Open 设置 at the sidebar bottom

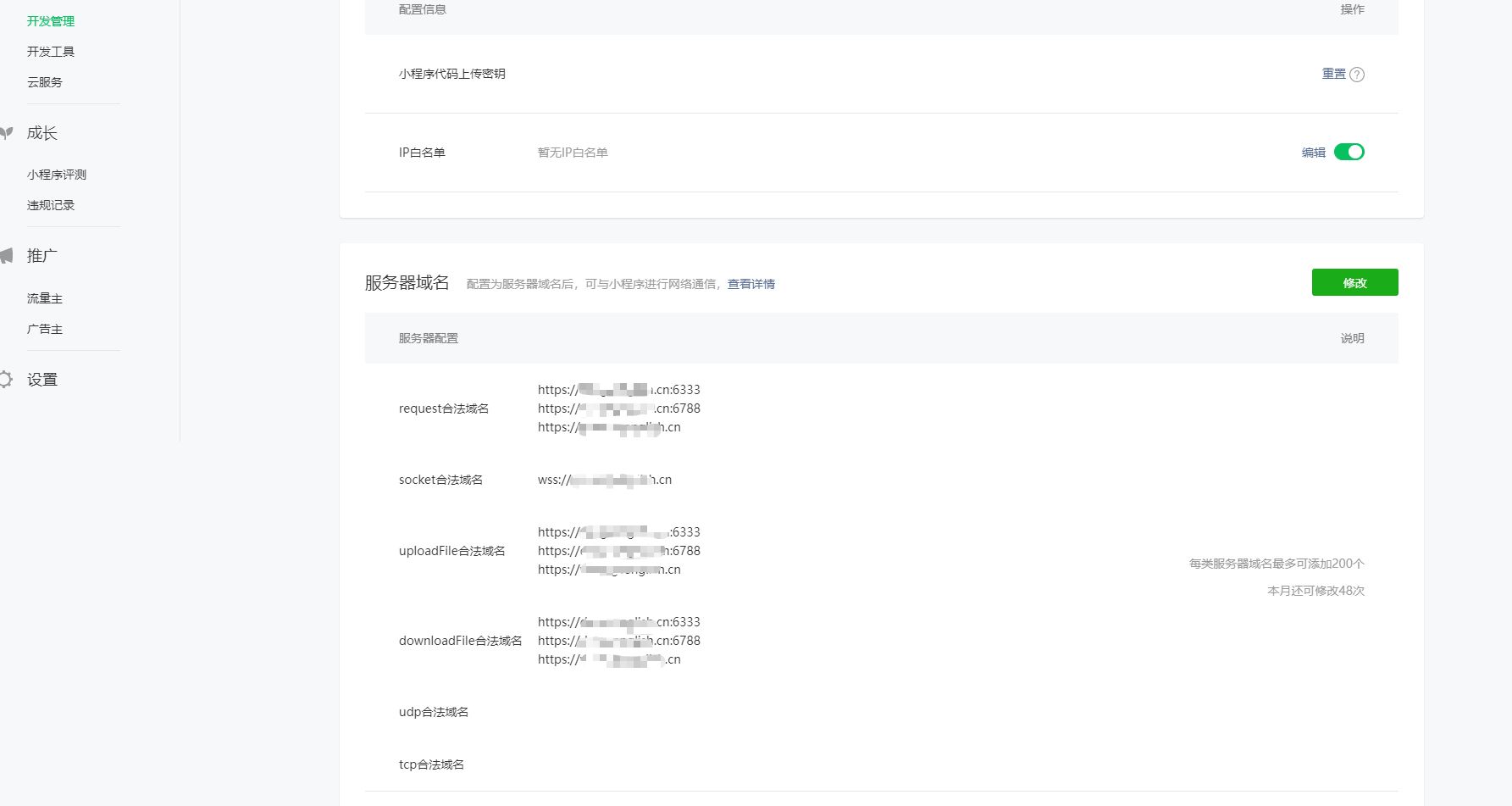[42, 379]
